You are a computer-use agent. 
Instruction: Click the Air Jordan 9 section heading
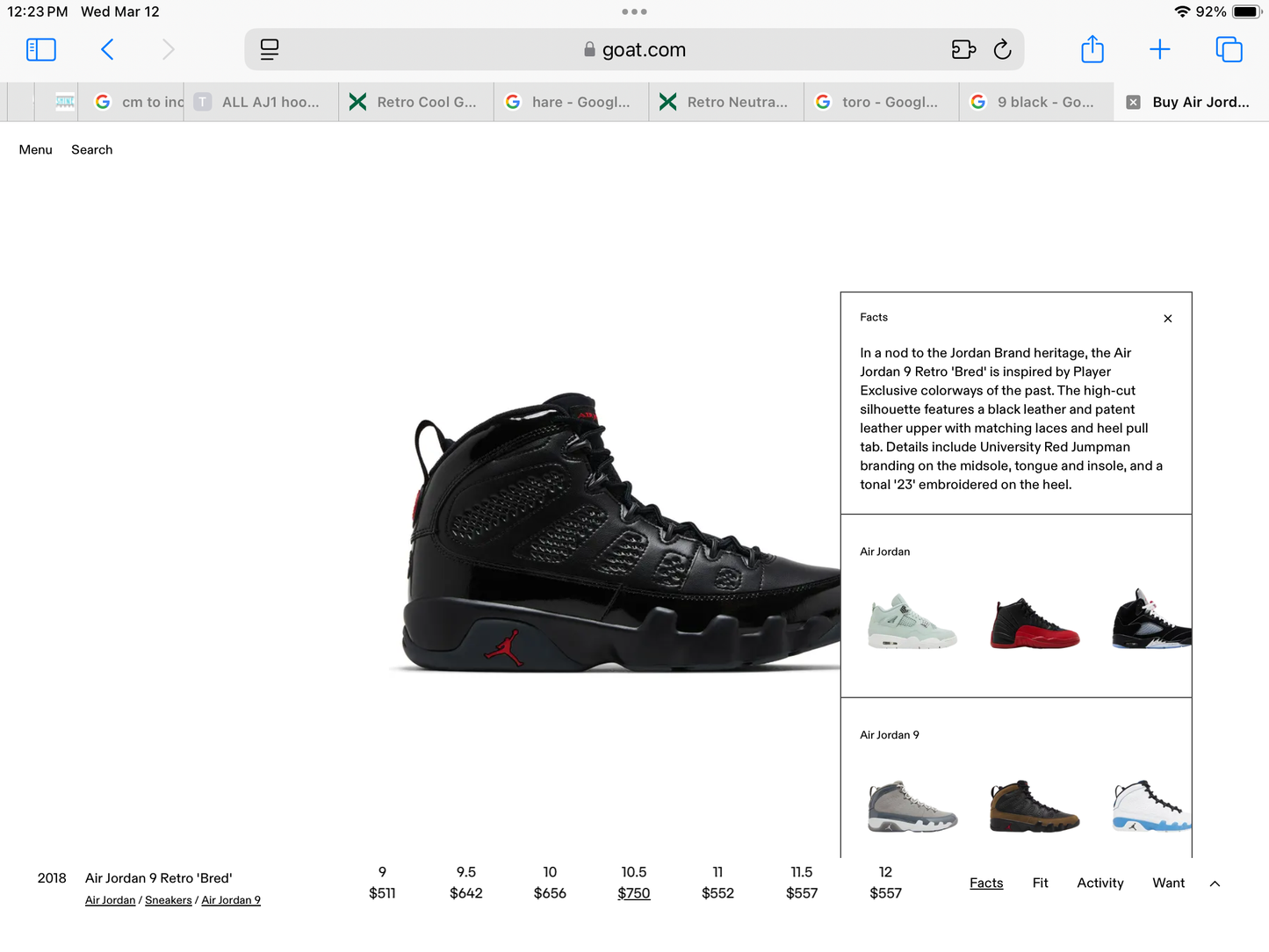(x=890, y=735)
